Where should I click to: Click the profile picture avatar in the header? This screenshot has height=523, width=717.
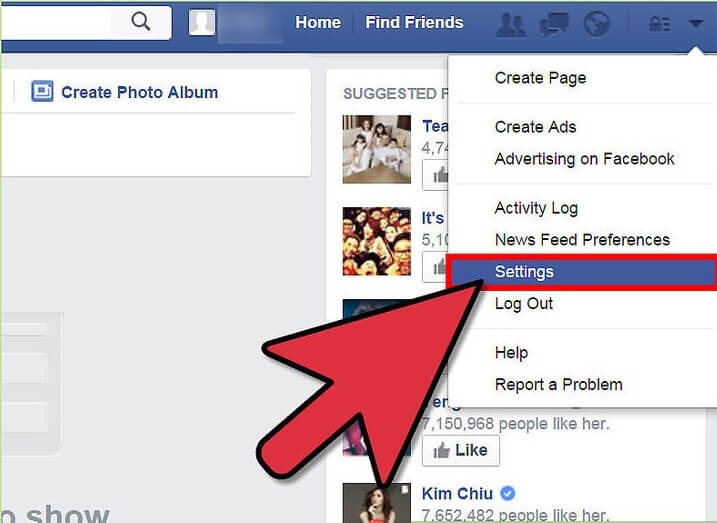click(202, 22)
